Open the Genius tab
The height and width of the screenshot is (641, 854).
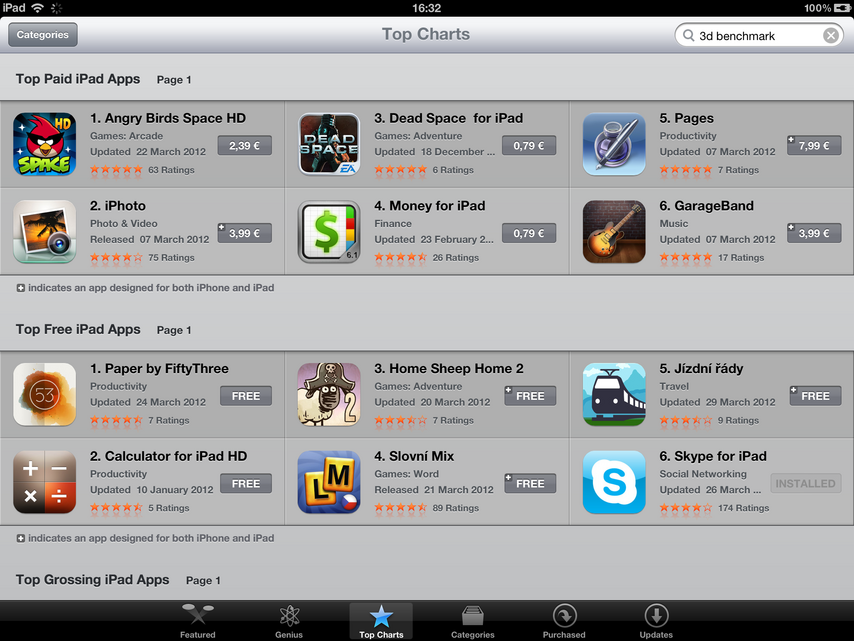pos(289,621)
